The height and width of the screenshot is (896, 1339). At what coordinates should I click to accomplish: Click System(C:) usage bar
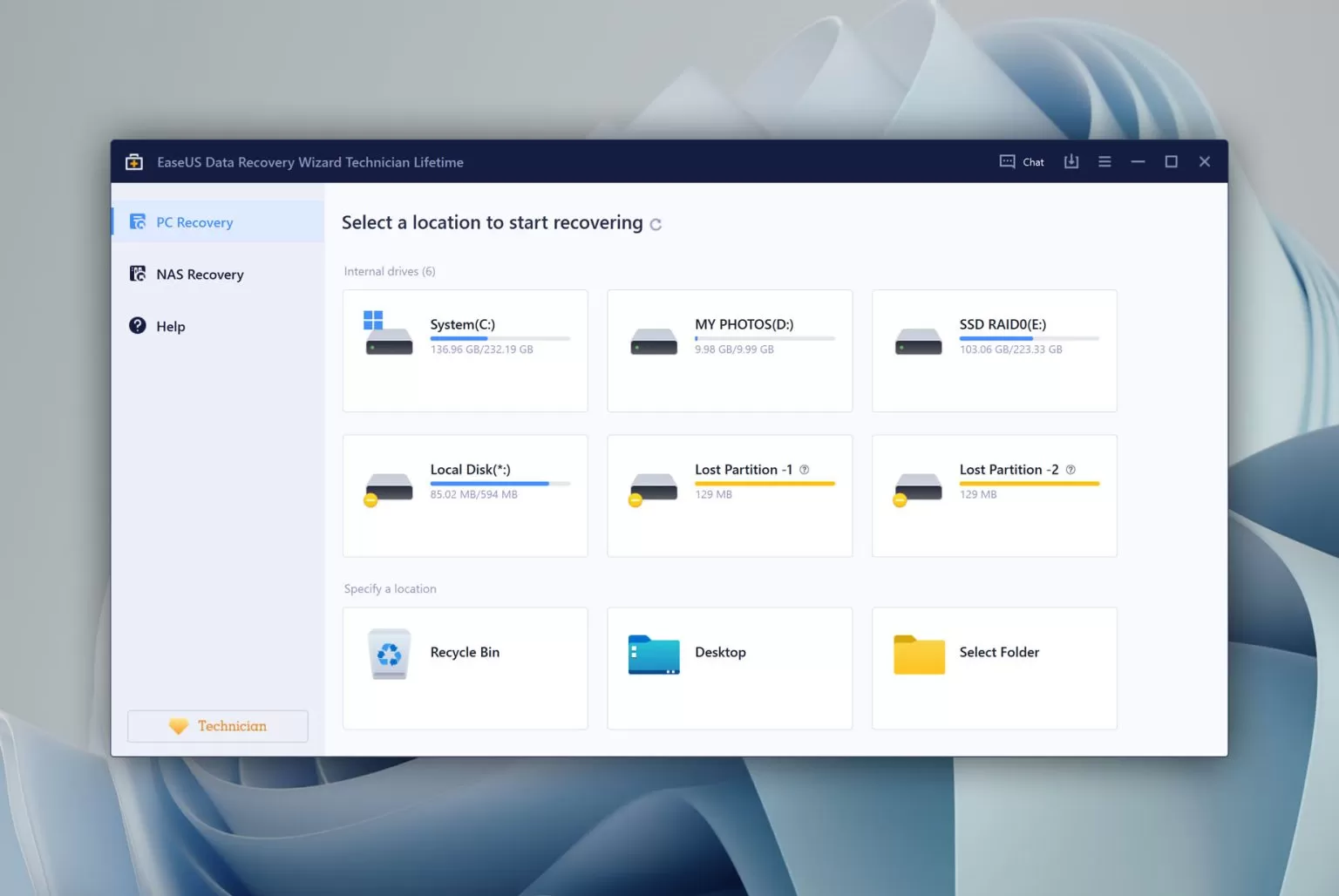[500, 338]
